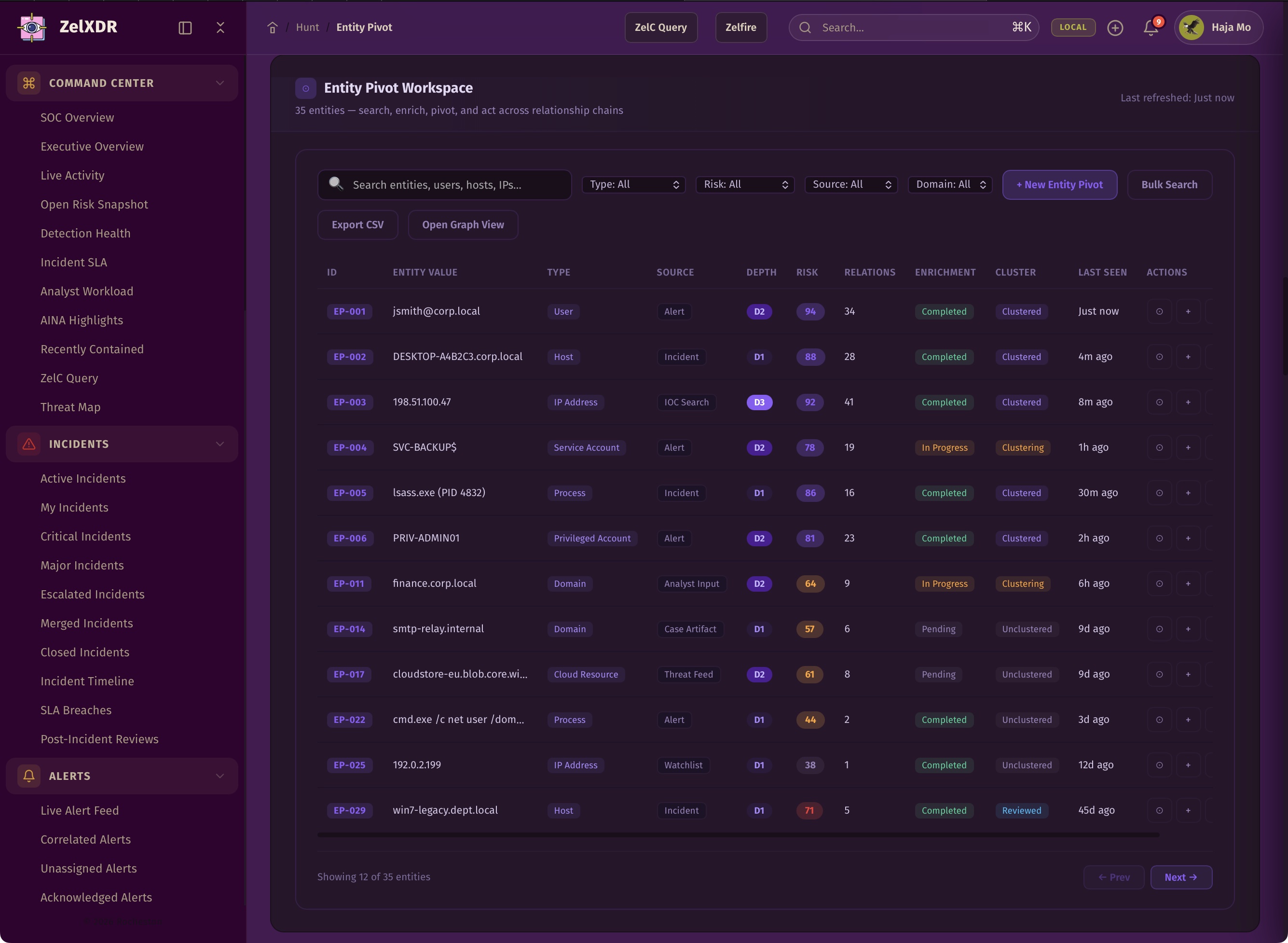Open the Type: All dropdown
1288x943 pixels.
(x=633, y=184)
